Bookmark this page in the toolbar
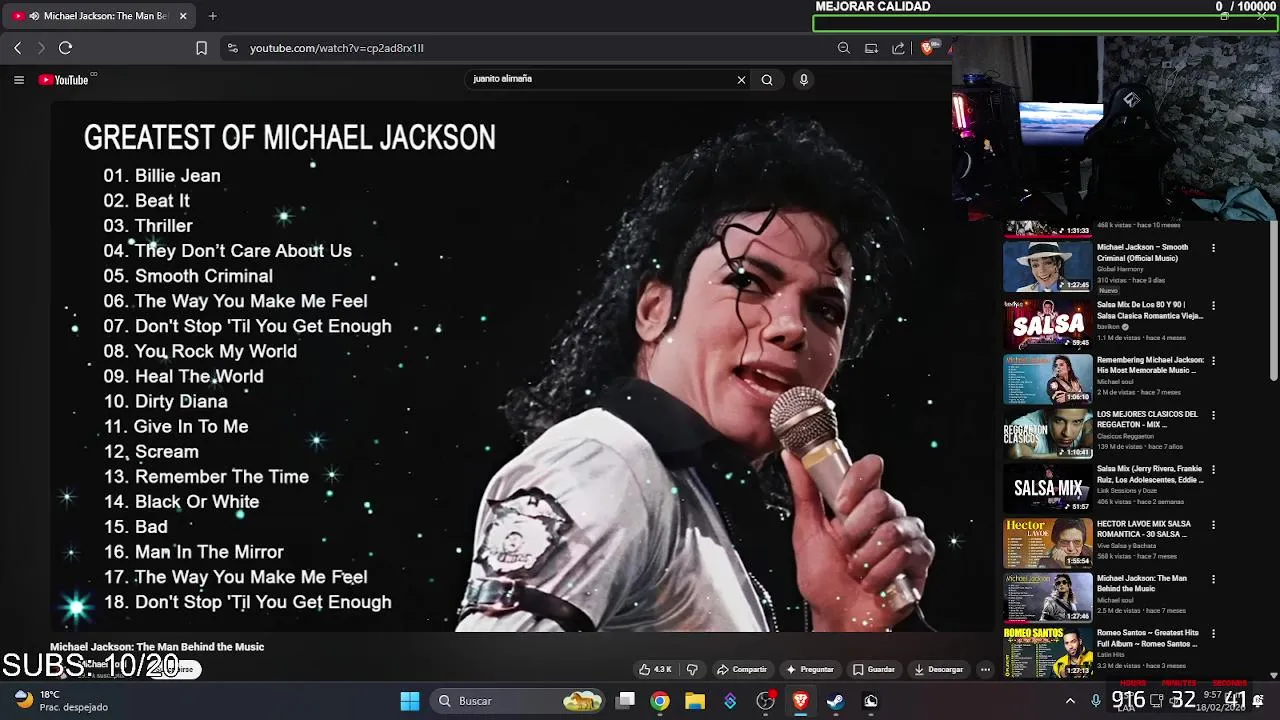The height and width of the screenshot is (720, 1280). point(201,48)
